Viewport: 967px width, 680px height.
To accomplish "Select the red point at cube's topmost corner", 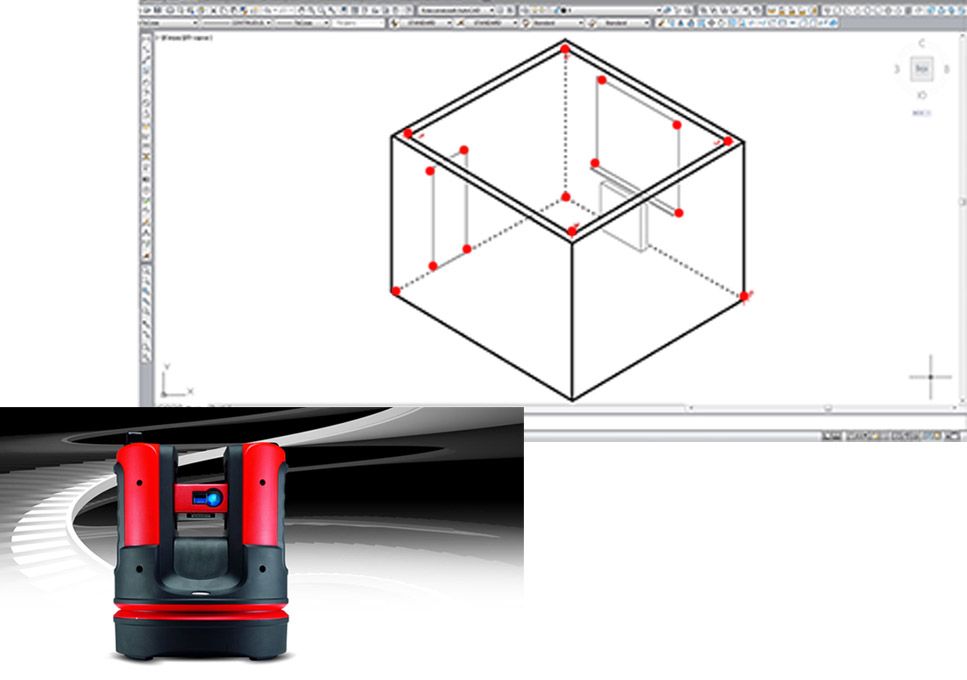I will pyautogui.click(x=565, y=49).
